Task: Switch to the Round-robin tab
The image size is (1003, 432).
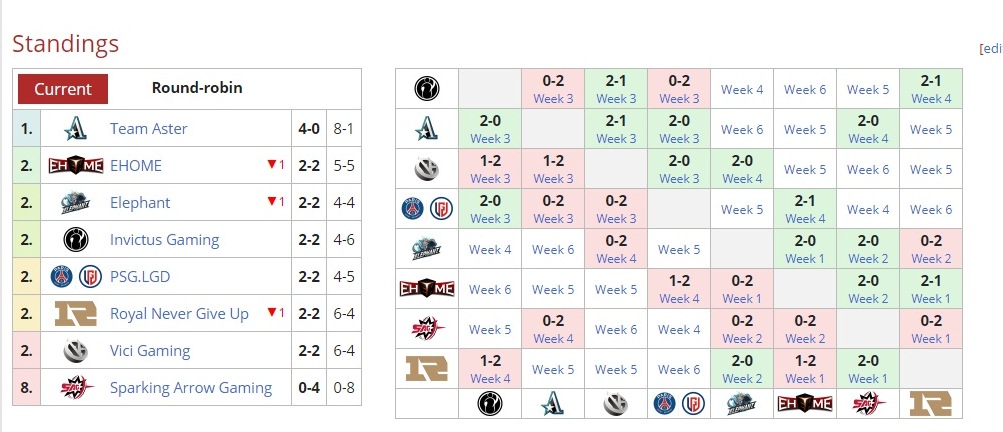Action: click(x=197, y=88)
